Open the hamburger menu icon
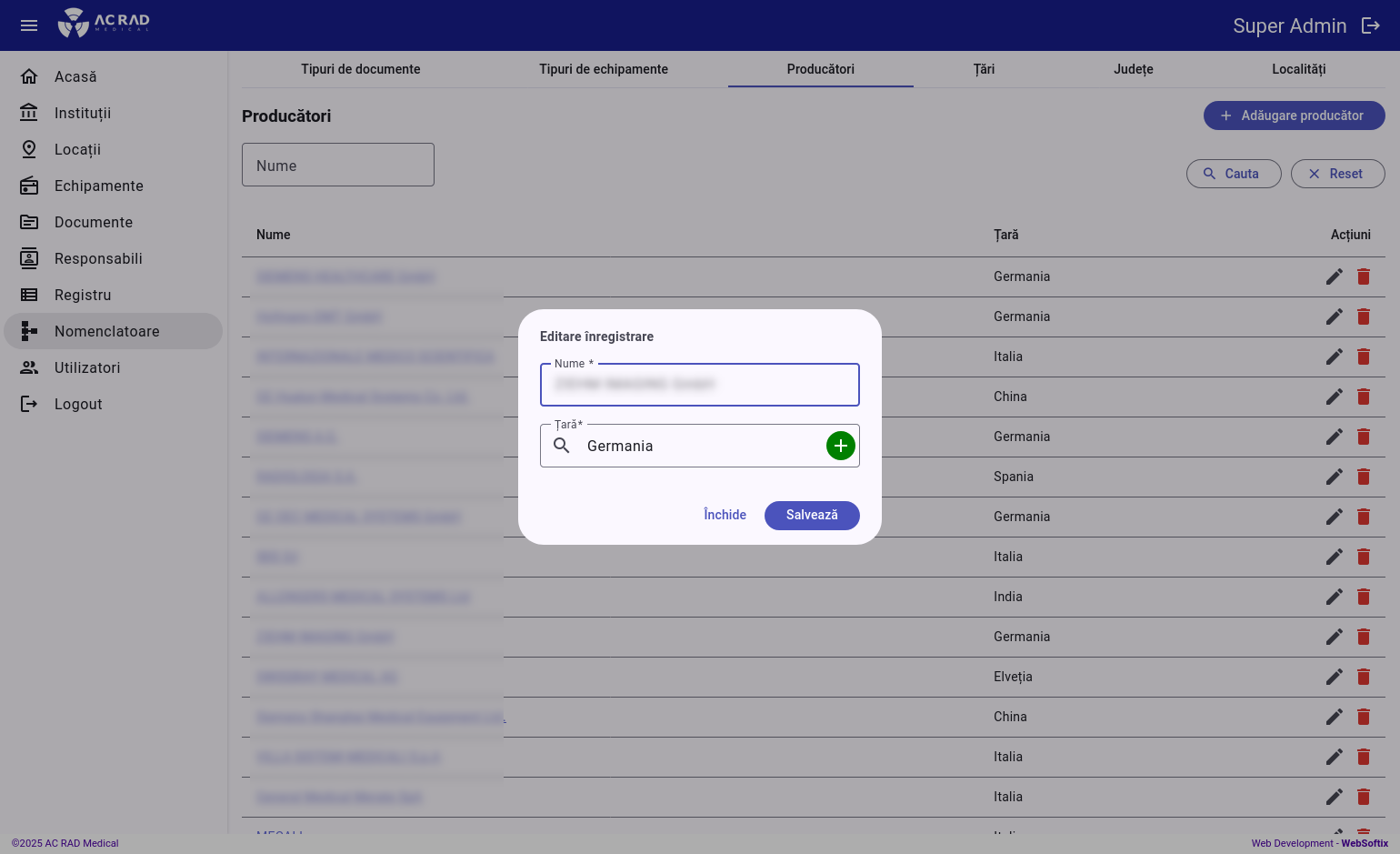Image resolution: width=1400 pixels, height=854 pixels. click(29, 25)
